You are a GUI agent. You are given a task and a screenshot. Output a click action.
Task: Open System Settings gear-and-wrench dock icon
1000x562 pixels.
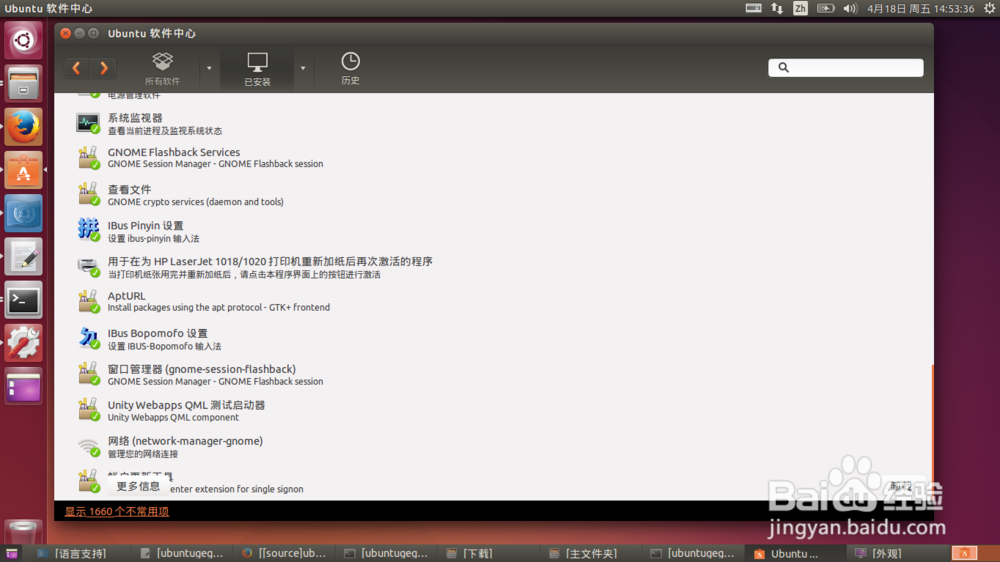click(x=24, y=343)
